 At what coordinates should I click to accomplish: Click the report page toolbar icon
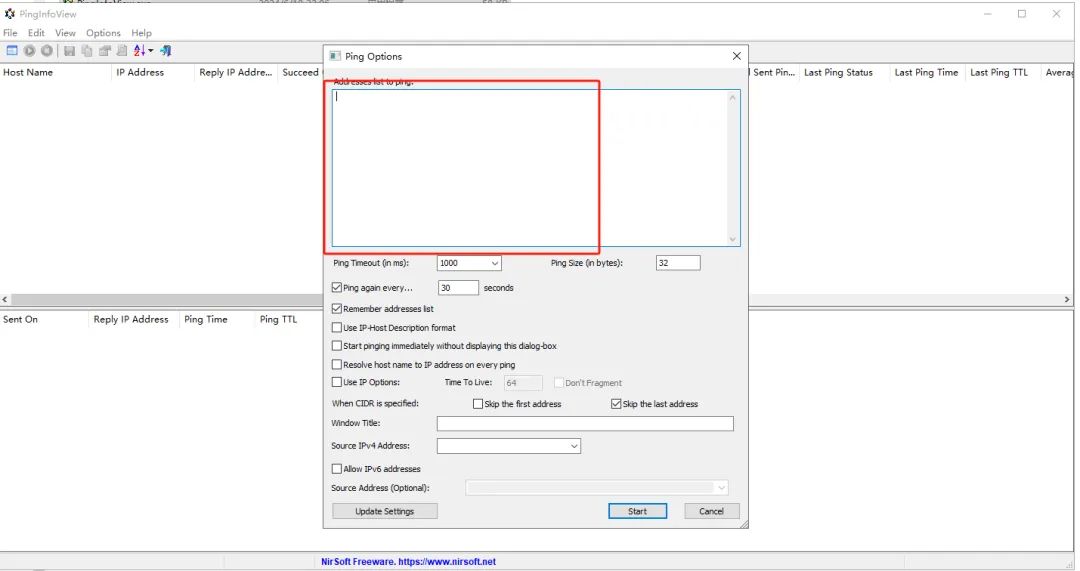click(x=122, y=50)
